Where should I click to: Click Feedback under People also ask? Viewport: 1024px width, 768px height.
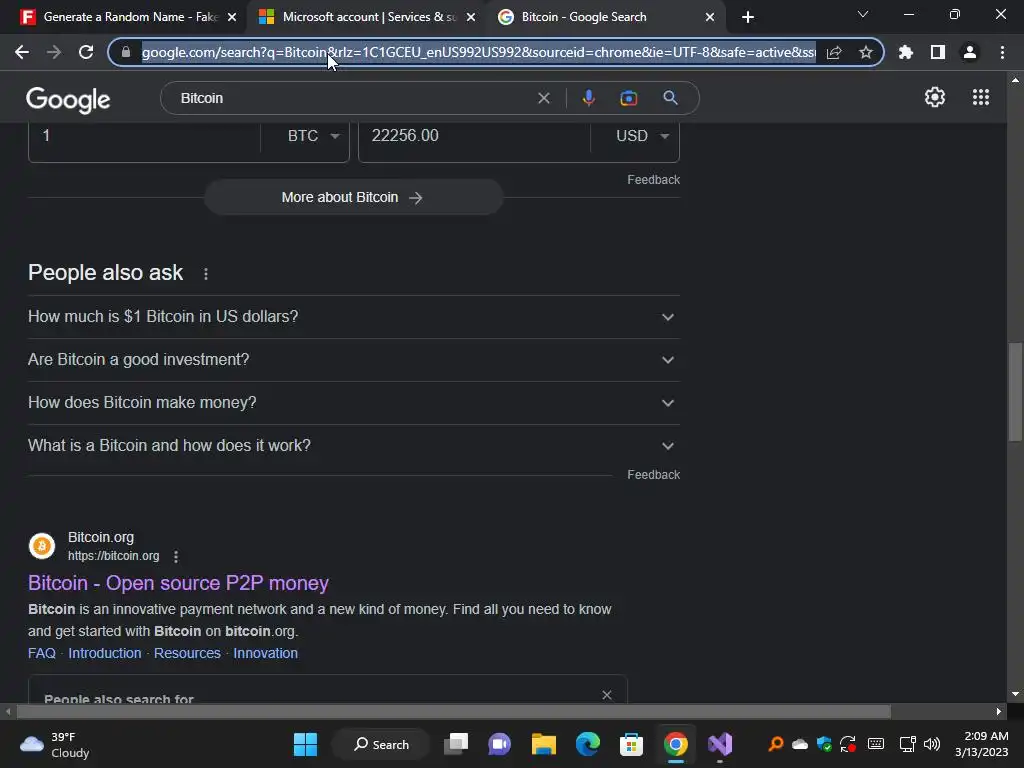coord(653,475)
